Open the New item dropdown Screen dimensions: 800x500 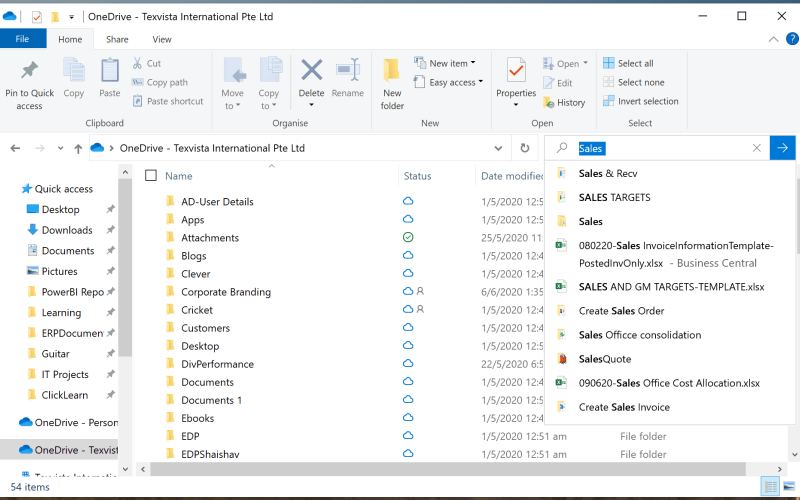click(445, 63)
